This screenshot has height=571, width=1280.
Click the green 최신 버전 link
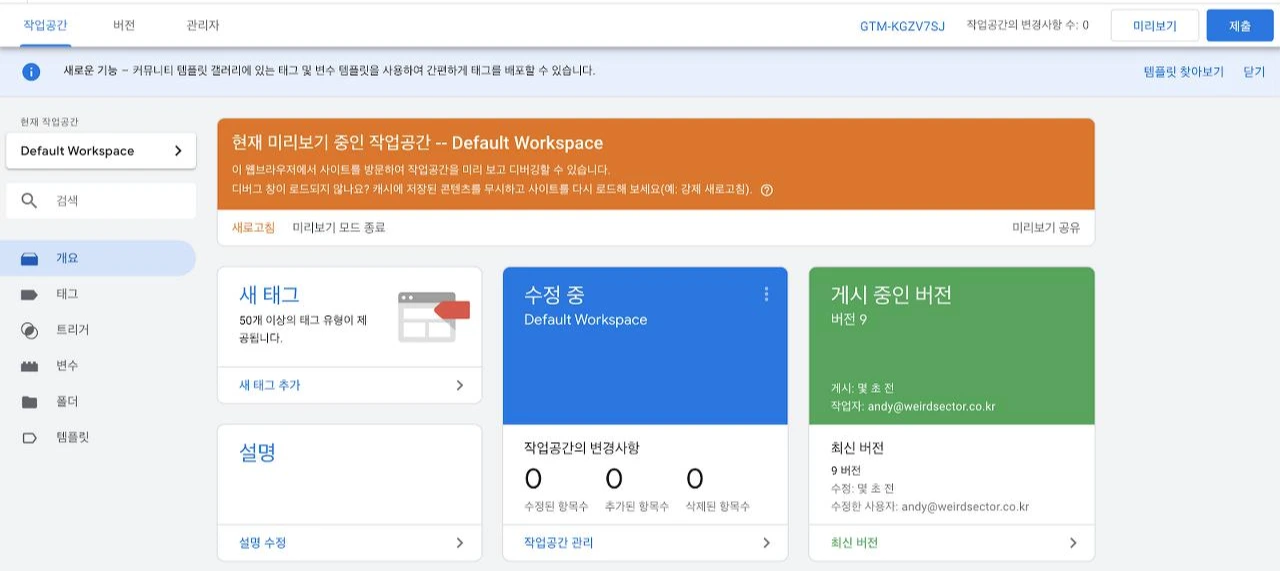coord(854,543)
